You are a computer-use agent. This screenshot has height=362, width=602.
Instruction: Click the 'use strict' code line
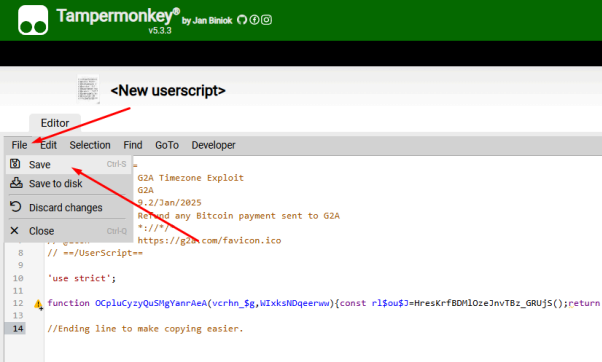coord(81,278)
